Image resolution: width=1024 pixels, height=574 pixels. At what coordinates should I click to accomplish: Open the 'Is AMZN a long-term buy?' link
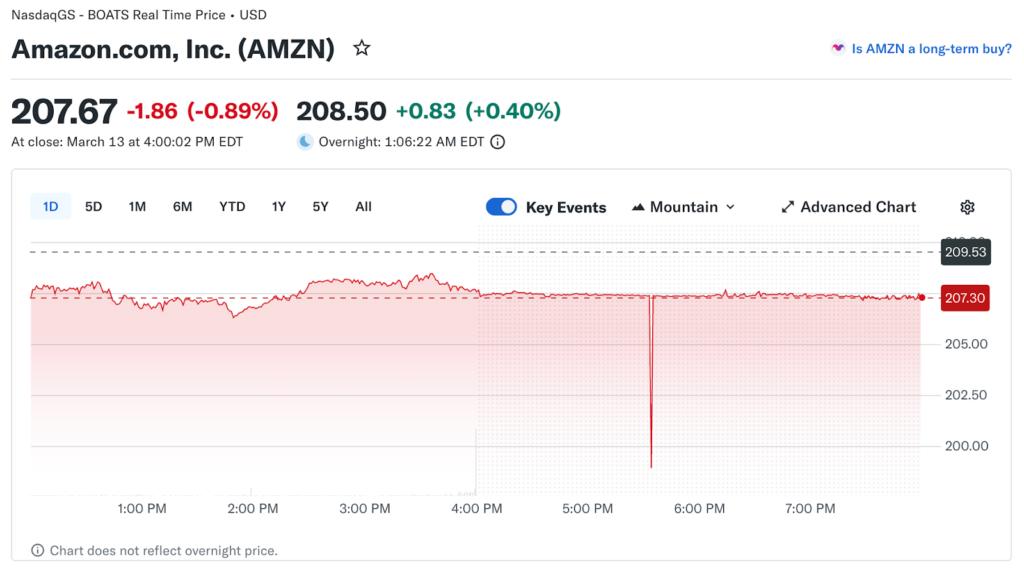click(x=931, y=48)
